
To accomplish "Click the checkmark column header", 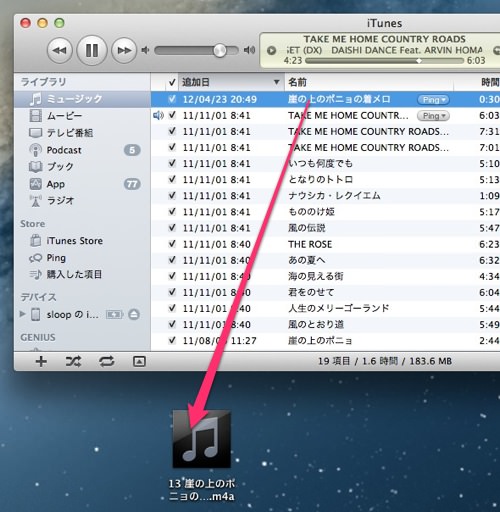I will (172, 82).
